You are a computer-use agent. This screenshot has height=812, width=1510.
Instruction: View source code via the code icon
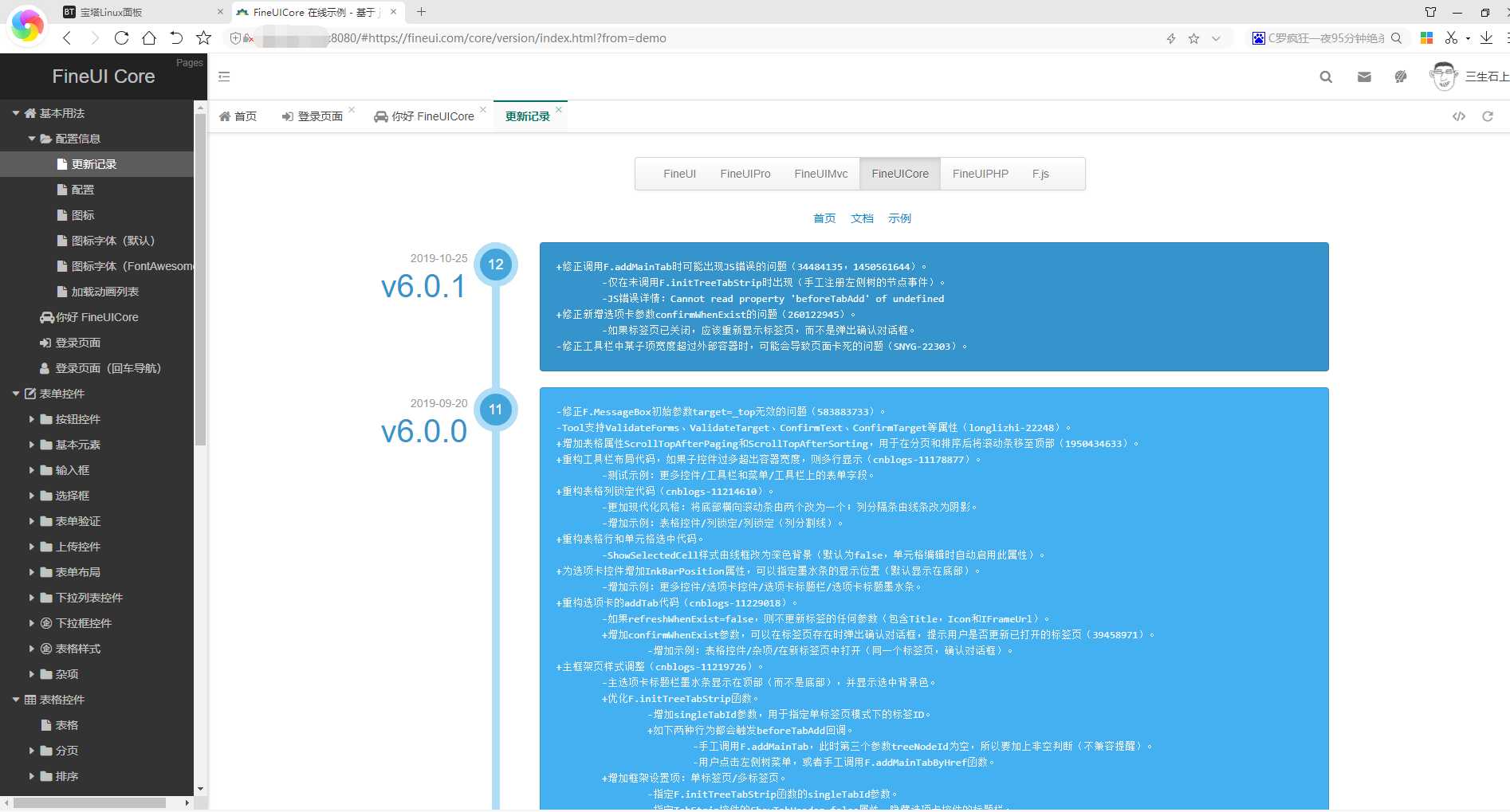(x=1459, y=116)
